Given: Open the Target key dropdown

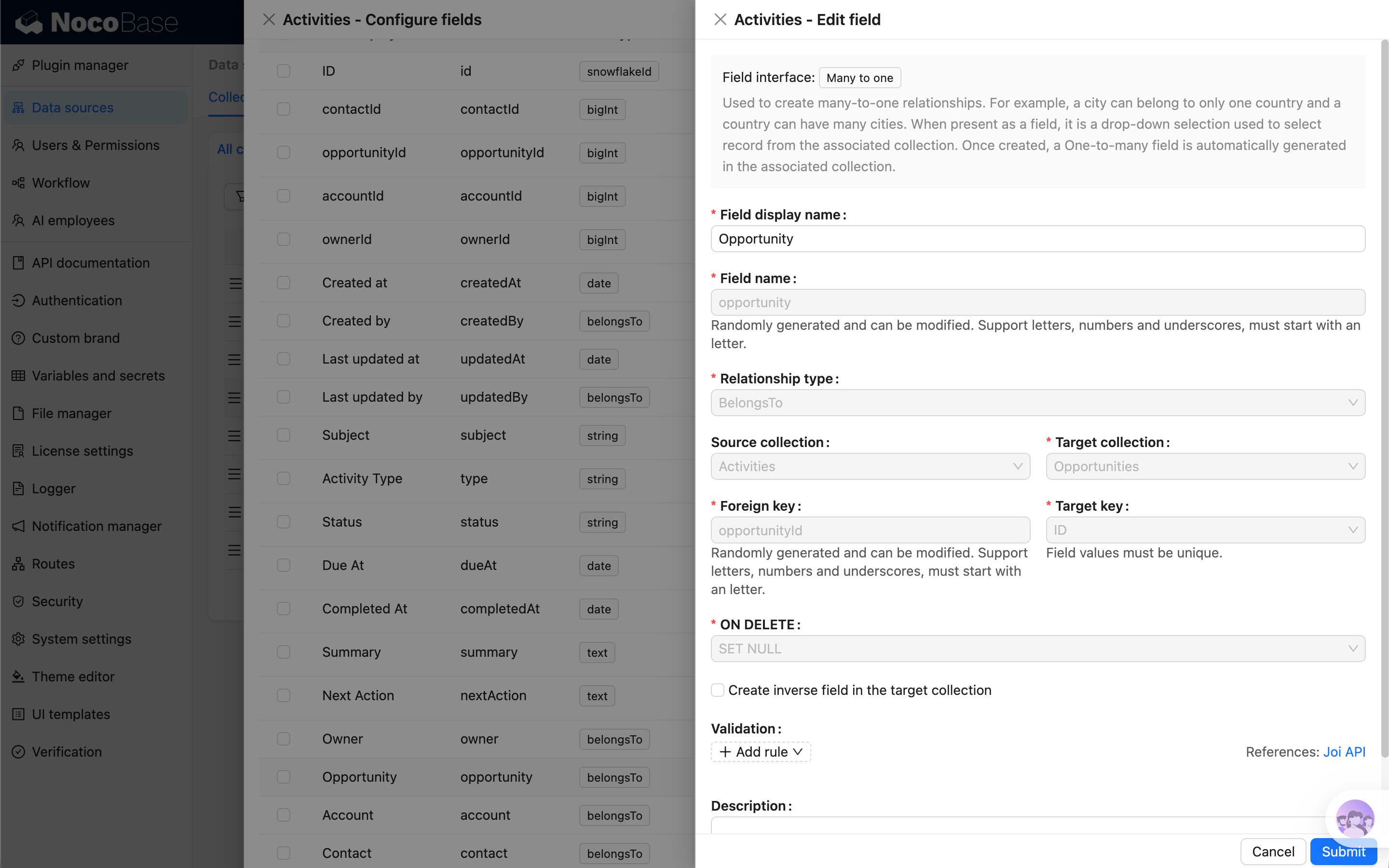Looking at the screenshot, I should [x=1204, y=529].
